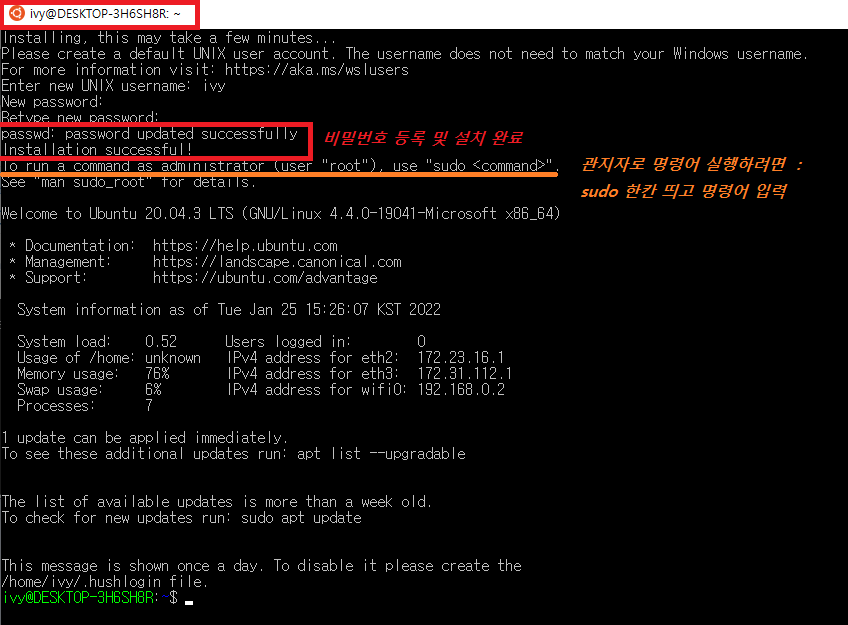
Task: Click 'Installing, this may take a few minutes' line
Action: 169,38
